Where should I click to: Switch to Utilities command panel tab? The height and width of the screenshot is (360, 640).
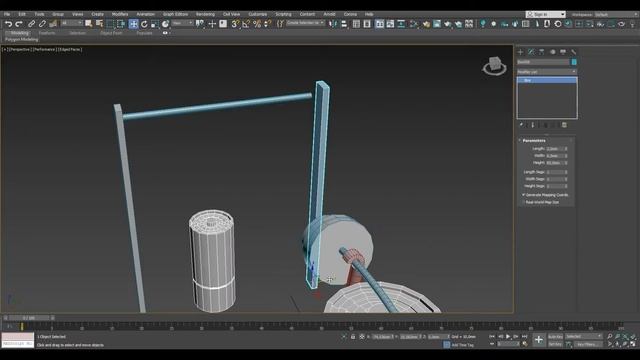click(573, 52)
